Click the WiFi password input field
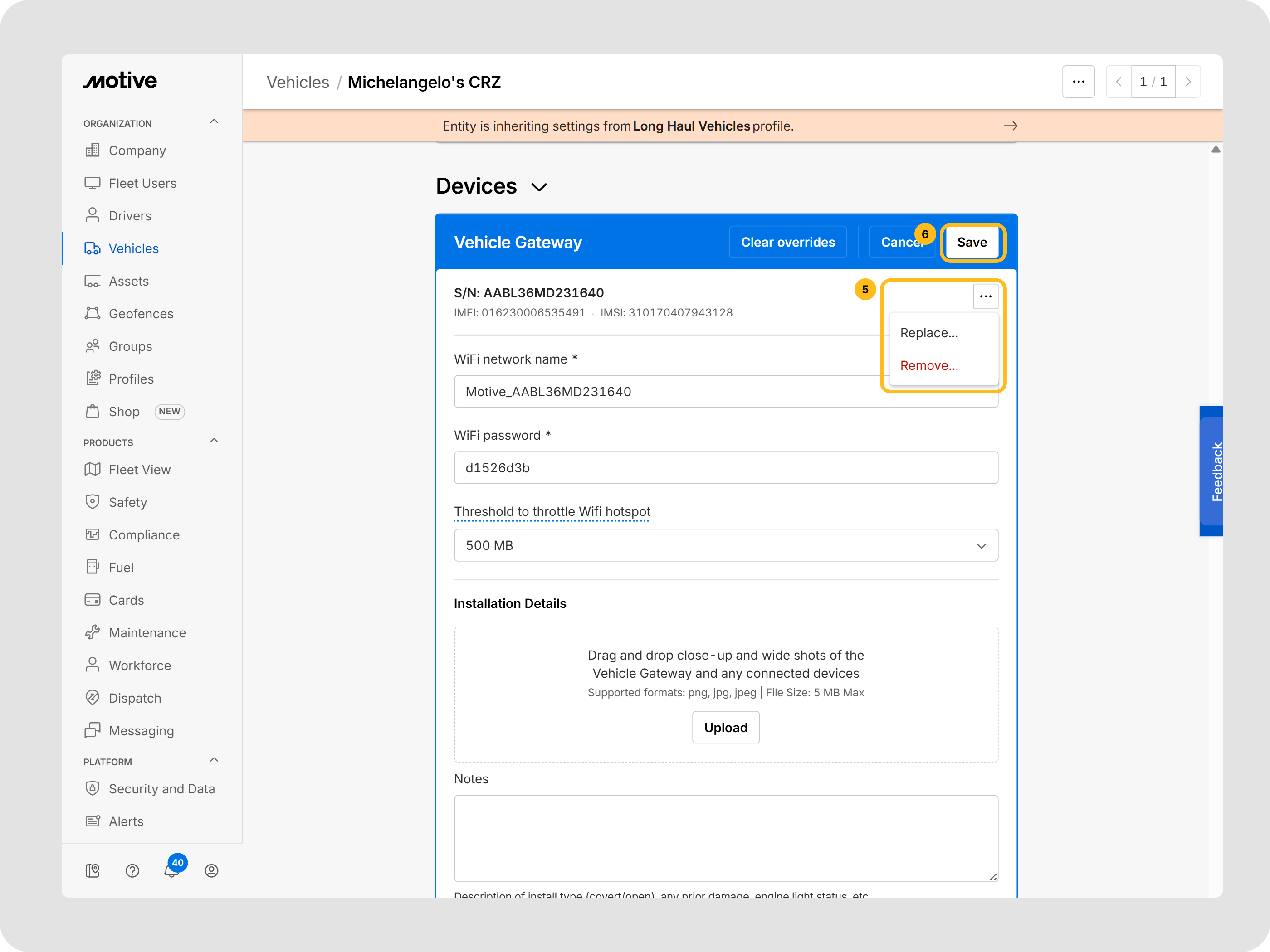This screenshot has width=1270, height=952. click(726, 468)
